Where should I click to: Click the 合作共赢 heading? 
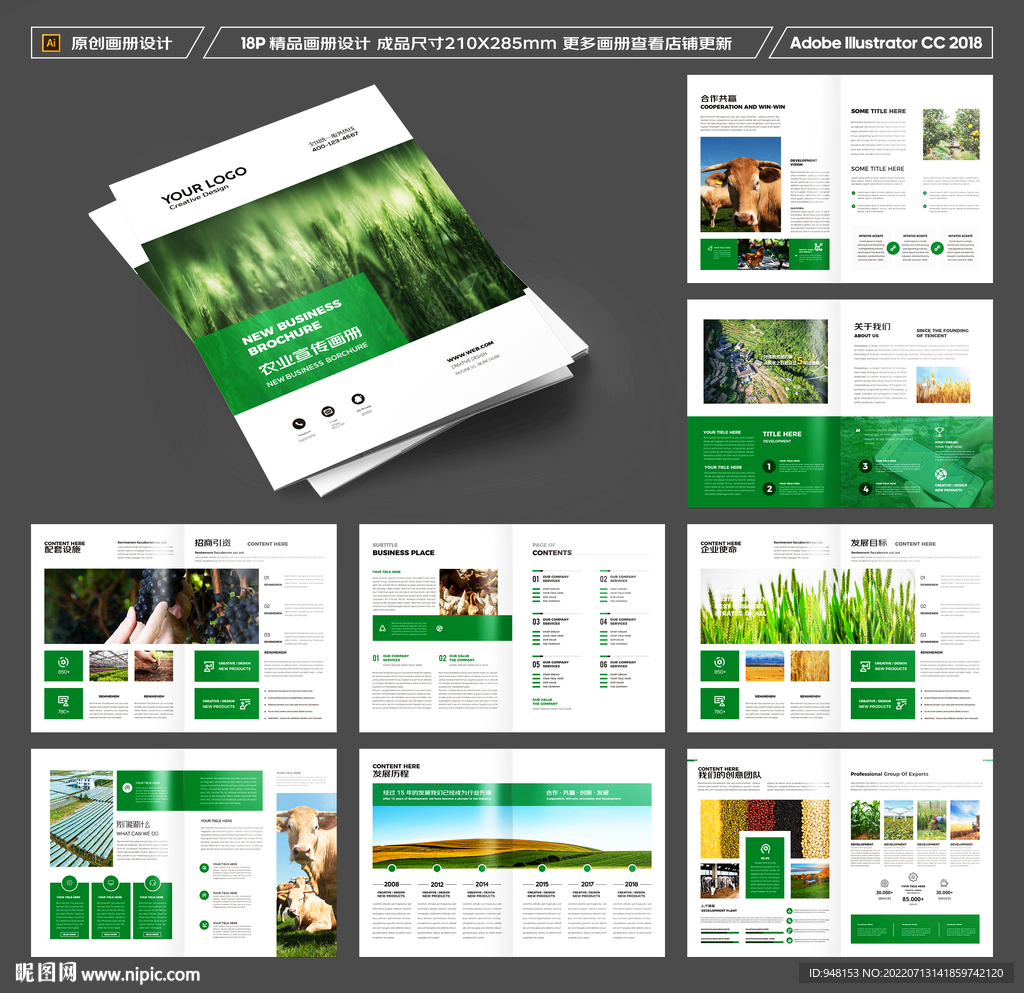pyautogui.click(x=718, y=98)
